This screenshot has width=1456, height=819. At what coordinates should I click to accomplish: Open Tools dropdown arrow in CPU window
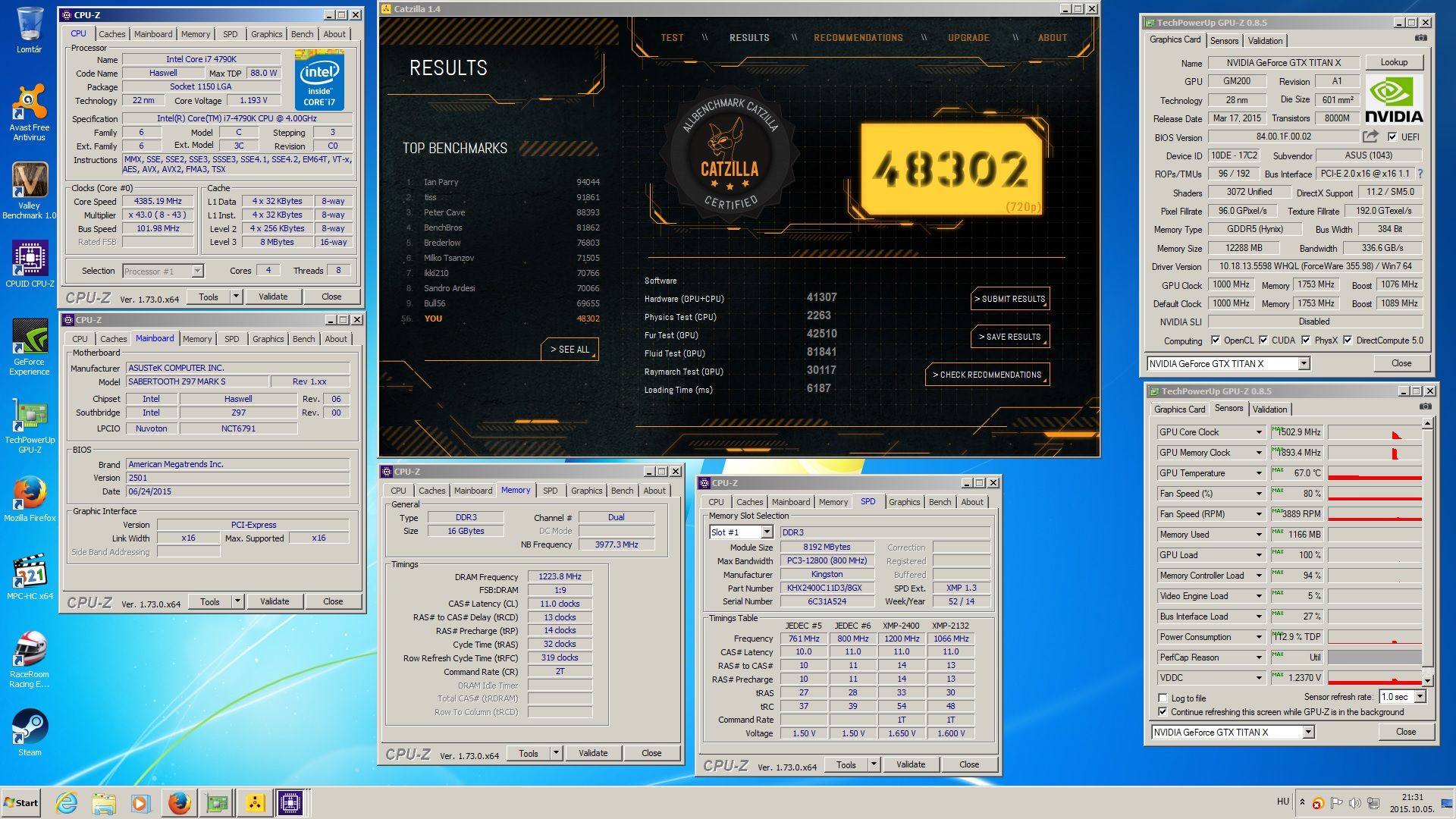[237, 297]
